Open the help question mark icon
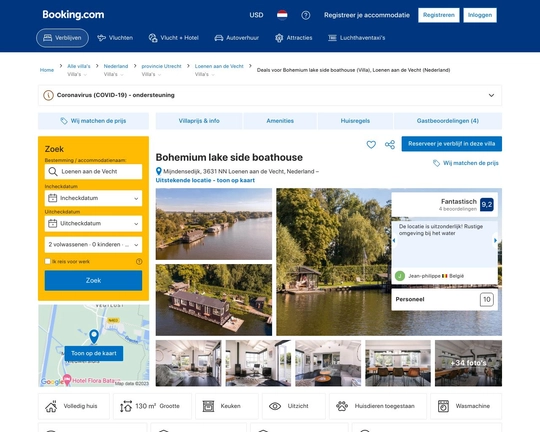The height and width of the screenshot is (432, 540). 305,15
